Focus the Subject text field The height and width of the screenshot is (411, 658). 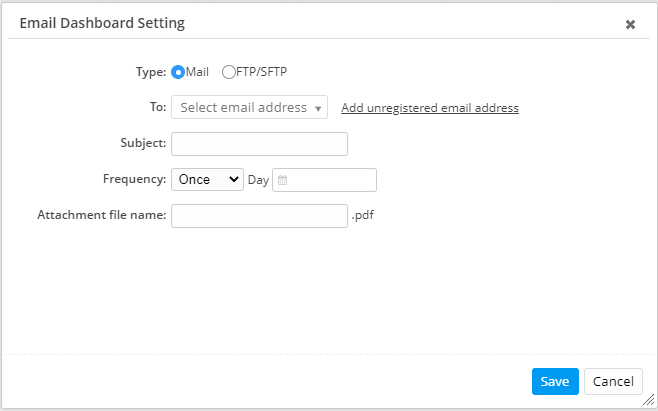pos(259,144)
